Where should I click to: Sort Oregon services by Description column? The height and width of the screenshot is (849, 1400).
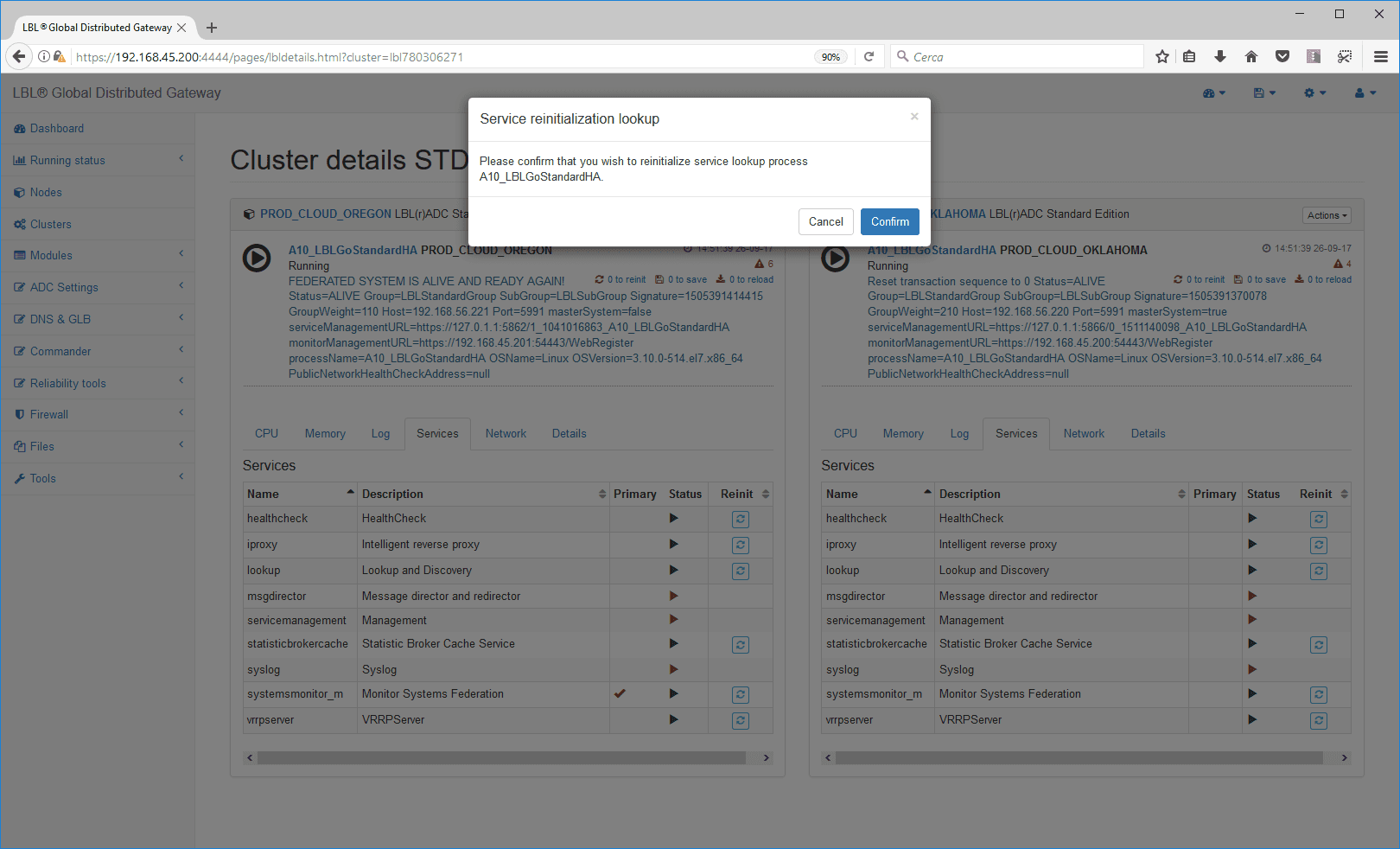click(x=483, y=495)
